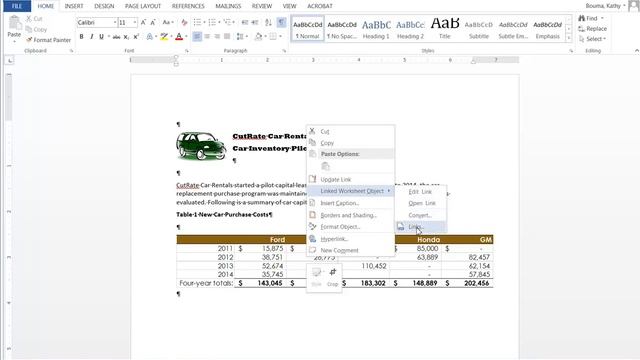Apply the Heading 2 style
The height and width of the screenshot is (360, 640).
coord(411,29)
